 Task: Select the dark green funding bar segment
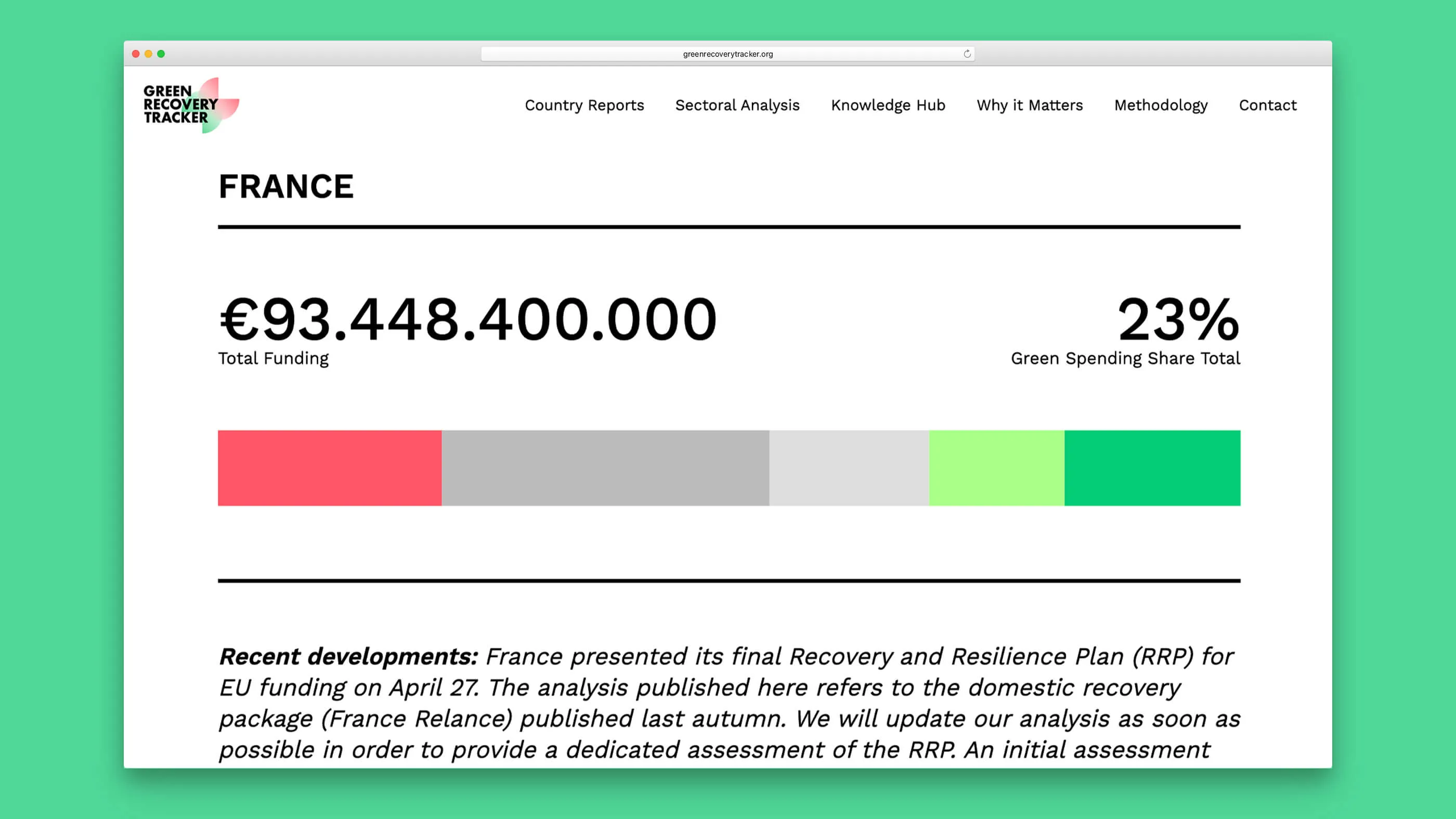tap(1152, 468)
